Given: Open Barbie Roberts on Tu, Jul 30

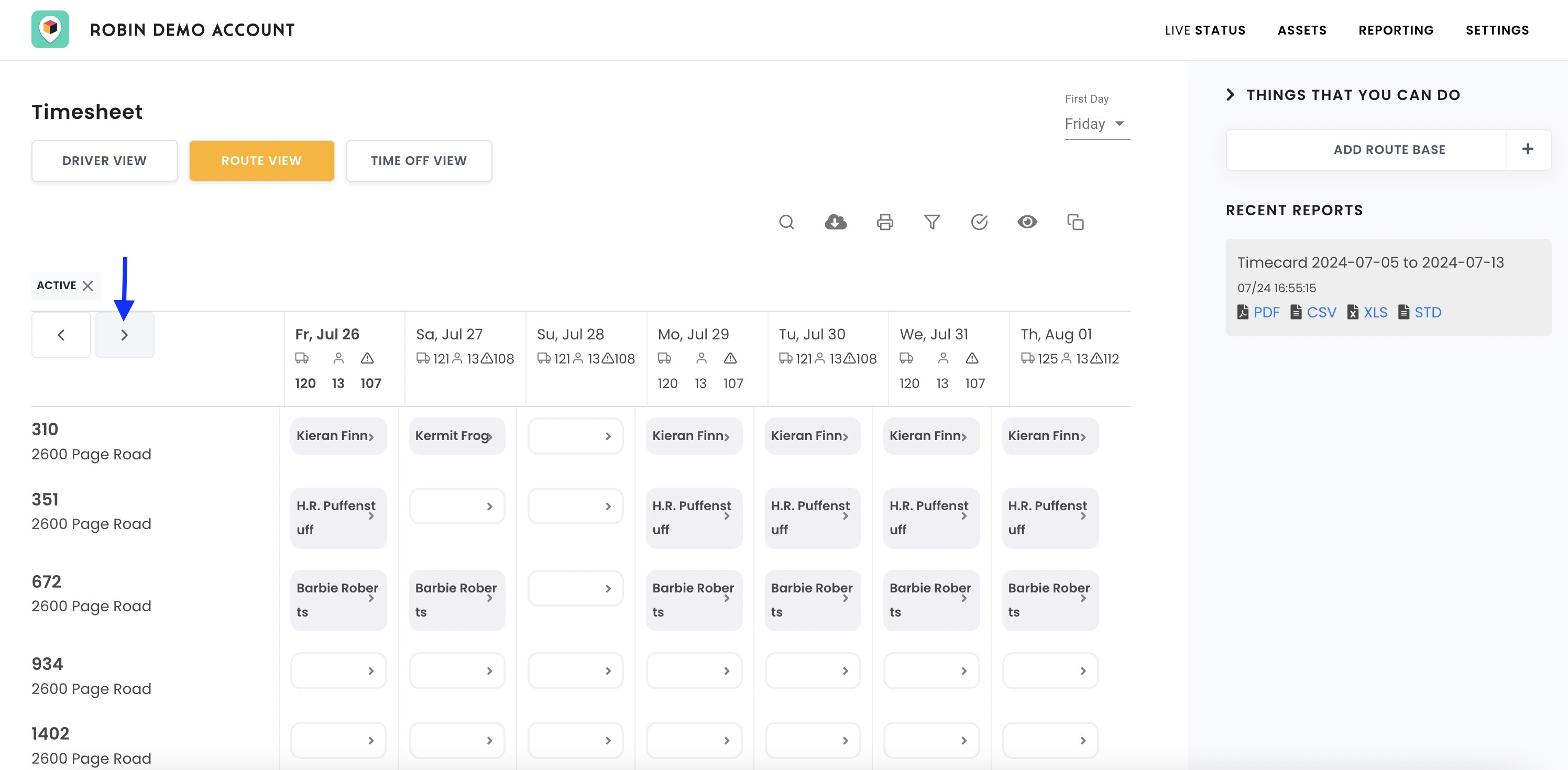Looking at the screenshot, I should pyautogui.click(x=813, y=600).
